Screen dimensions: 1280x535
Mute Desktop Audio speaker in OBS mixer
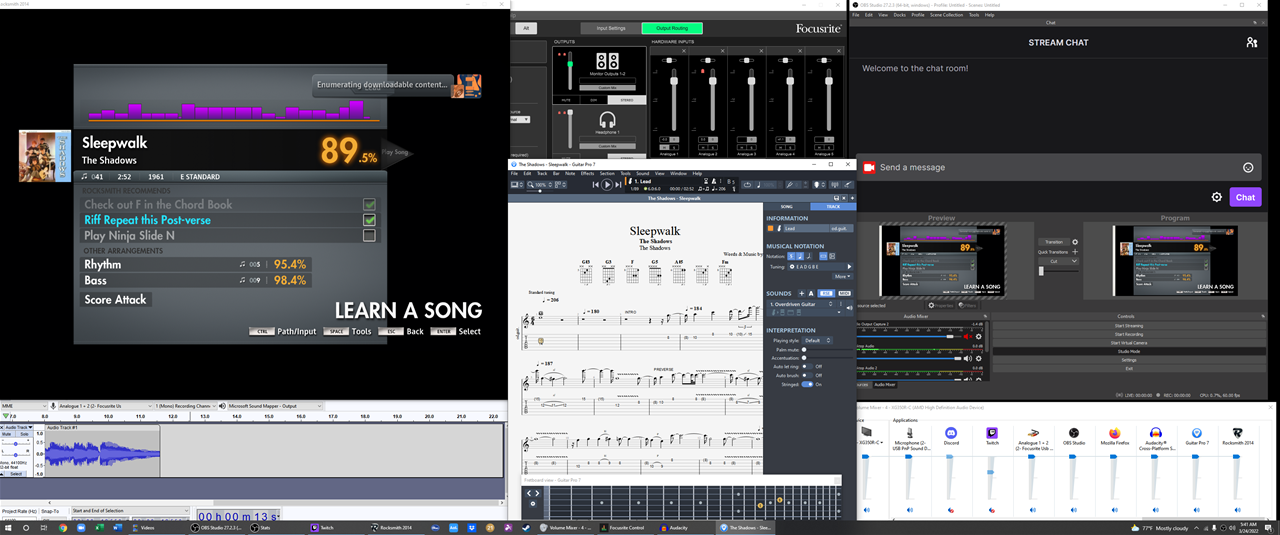point(968,358)
